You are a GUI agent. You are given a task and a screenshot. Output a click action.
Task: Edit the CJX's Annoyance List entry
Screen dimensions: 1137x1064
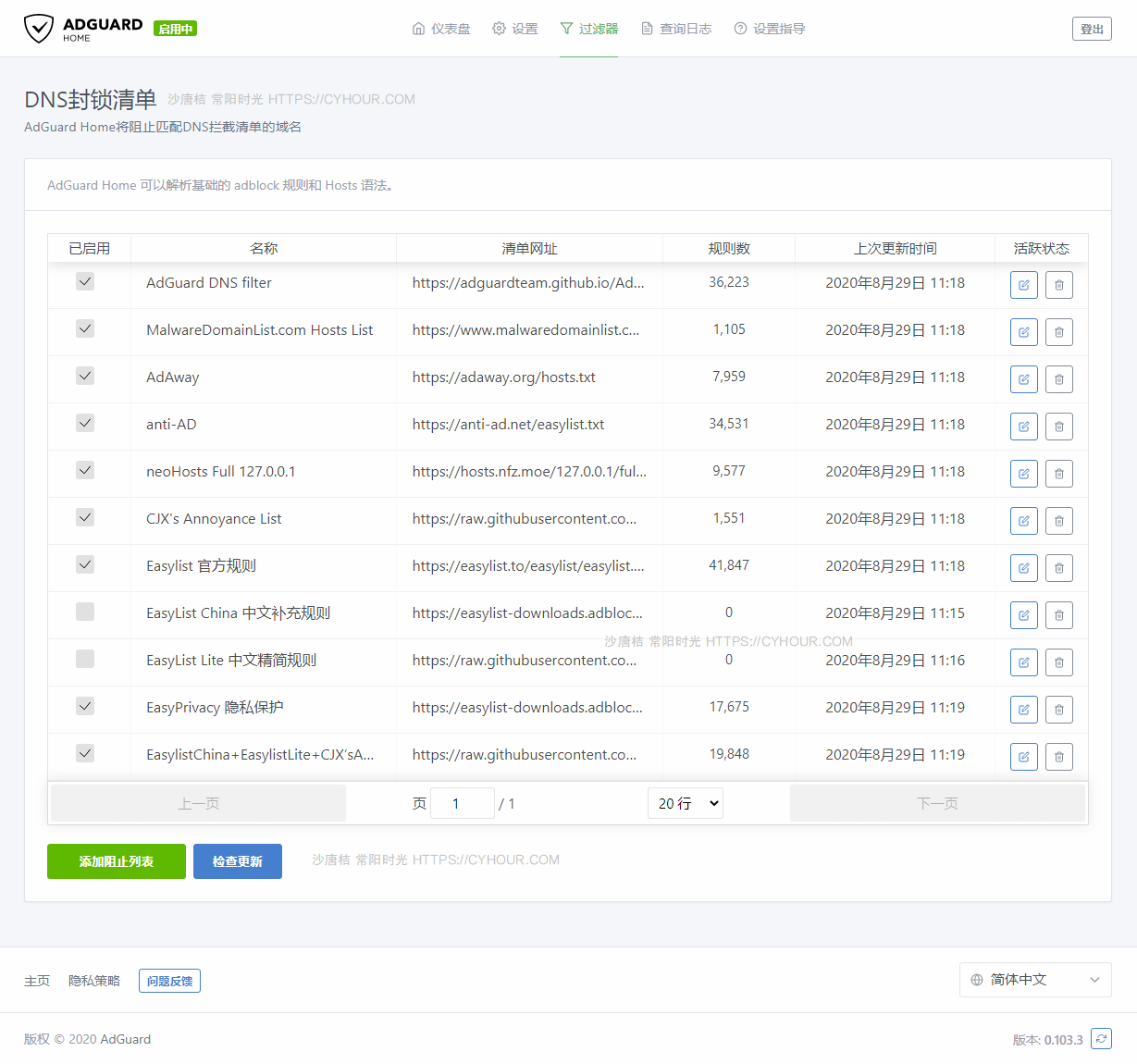tap(1024, 521)
